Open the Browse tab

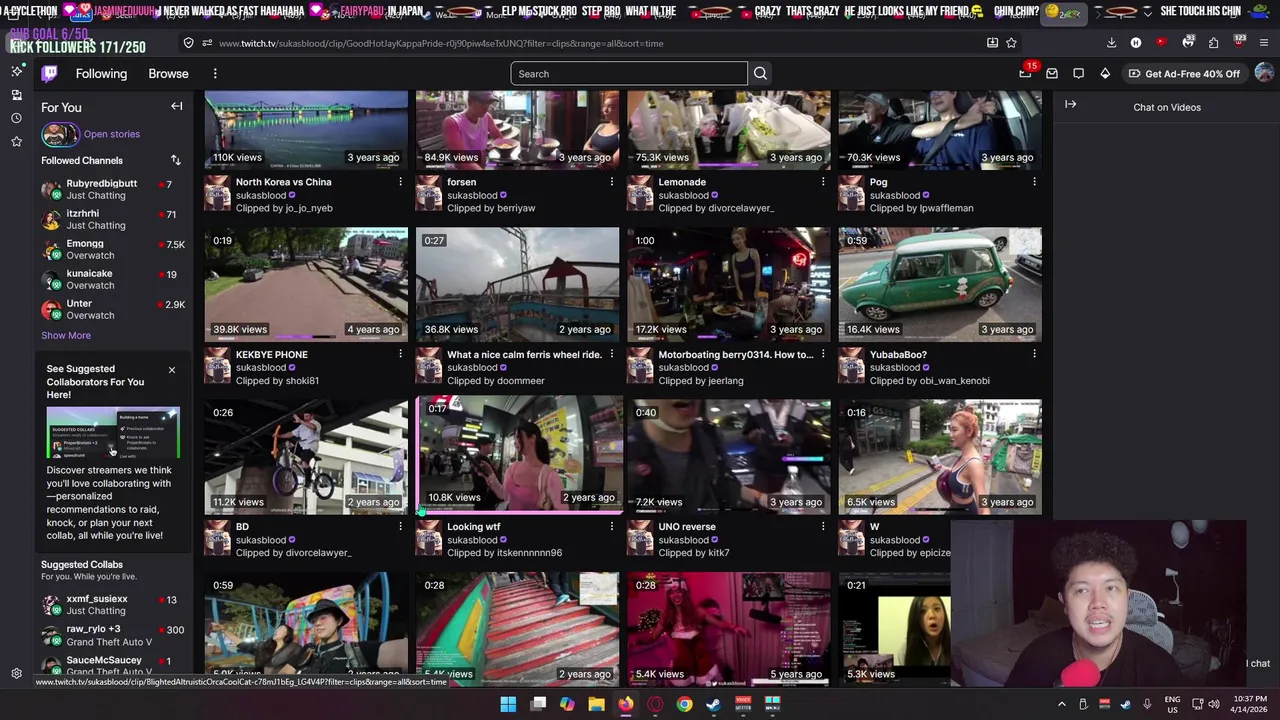click(x=168, y=74)
